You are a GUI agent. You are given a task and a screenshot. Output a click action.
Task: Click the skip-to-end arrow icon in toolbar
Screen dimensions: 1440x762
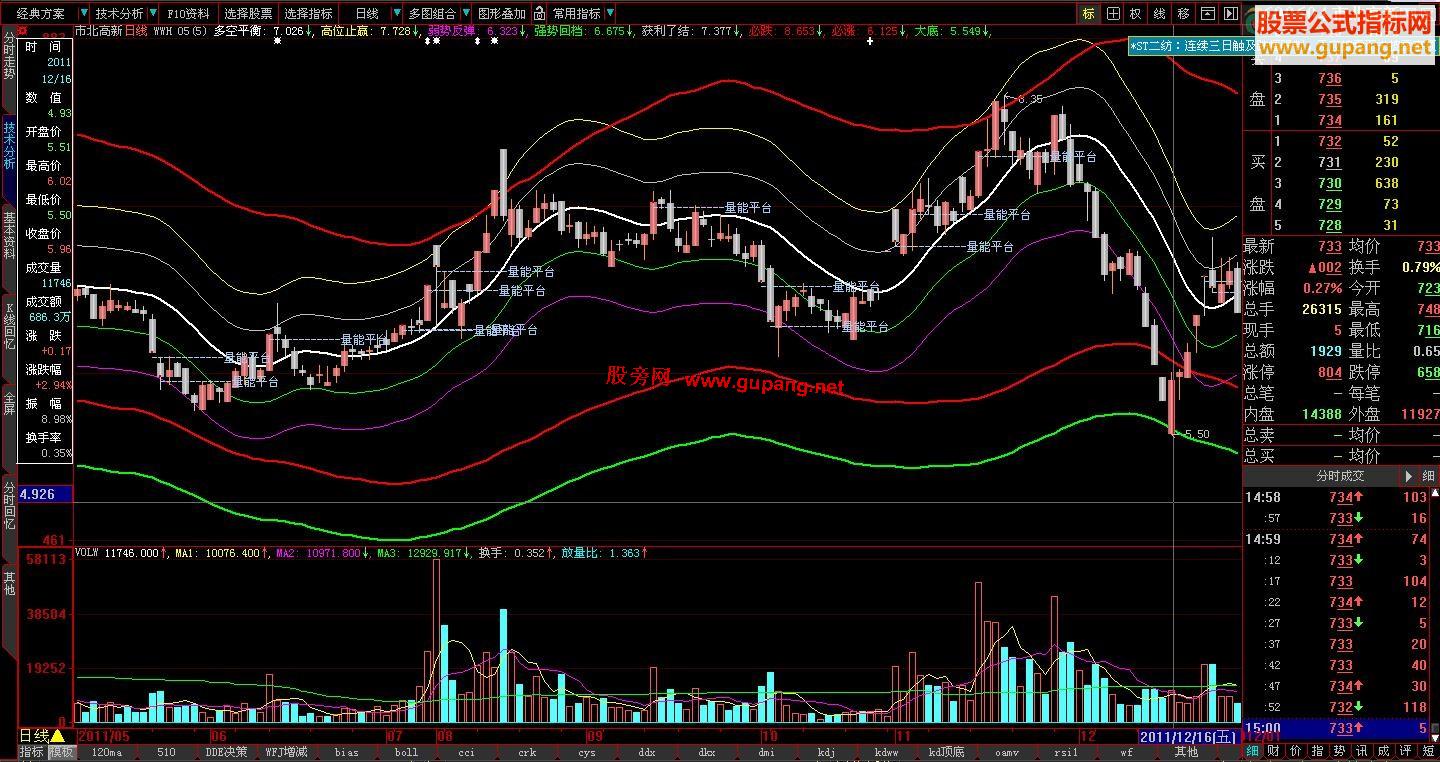pyautogui.click(x=1231, y=14)
